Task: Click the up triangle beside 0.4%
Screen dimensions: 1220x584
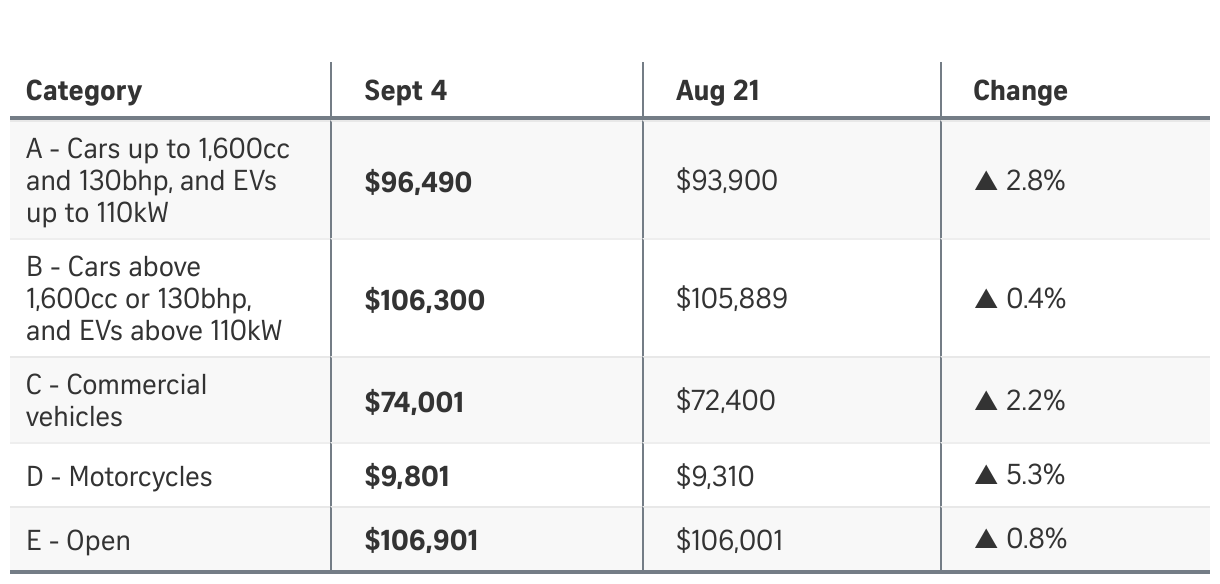Action: tap(985, 299)
